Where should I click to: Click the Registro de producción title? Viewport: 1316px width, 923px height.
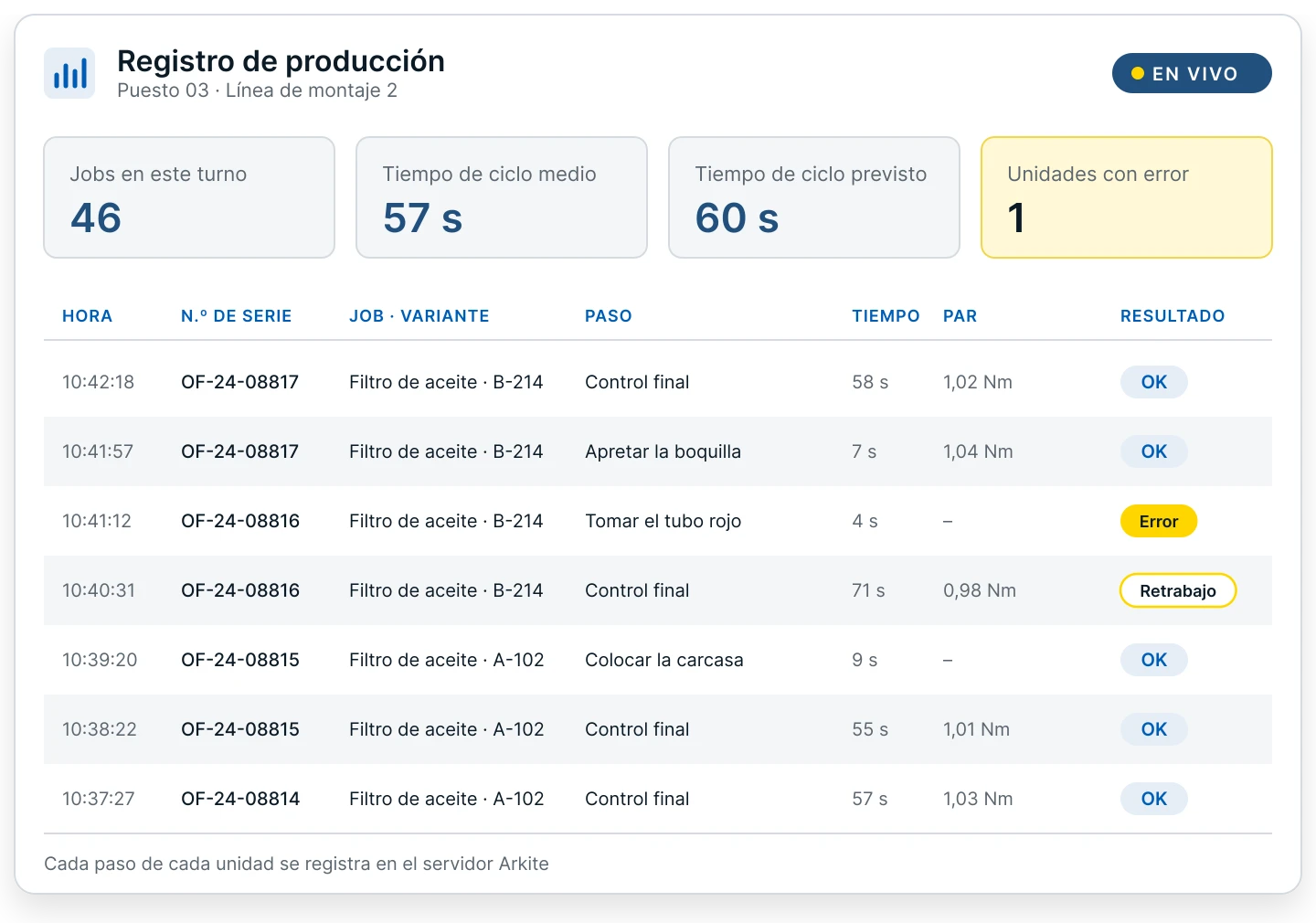point(281,61)
